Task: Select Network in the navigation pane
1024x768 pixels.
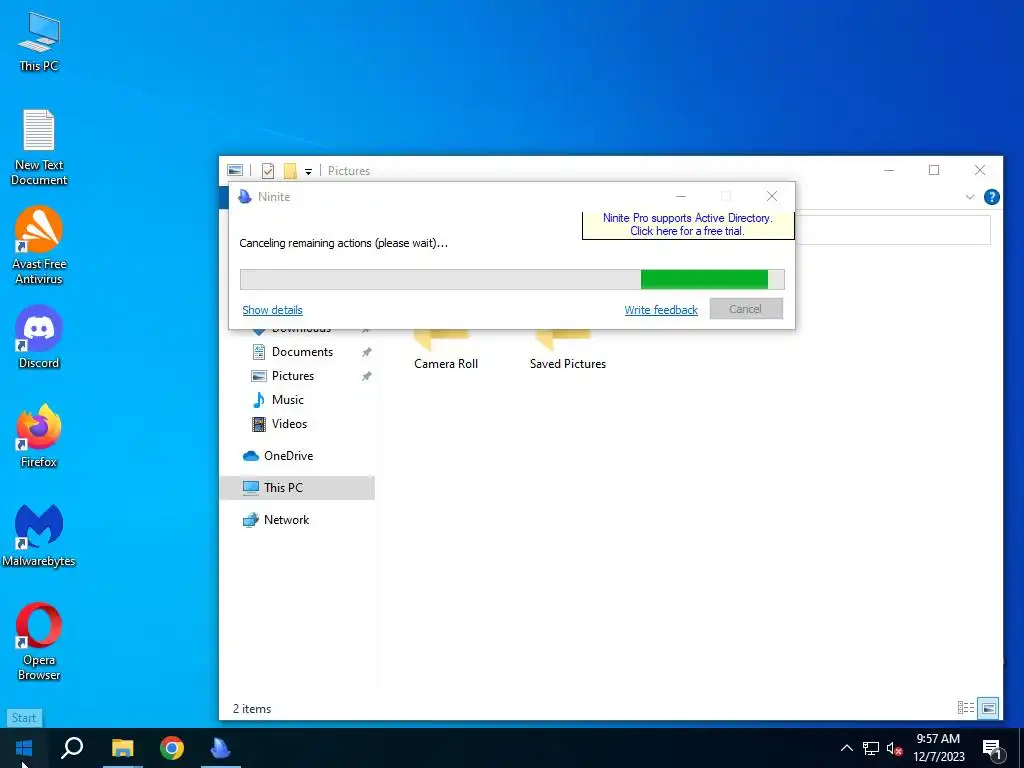Action: point(286,520)
